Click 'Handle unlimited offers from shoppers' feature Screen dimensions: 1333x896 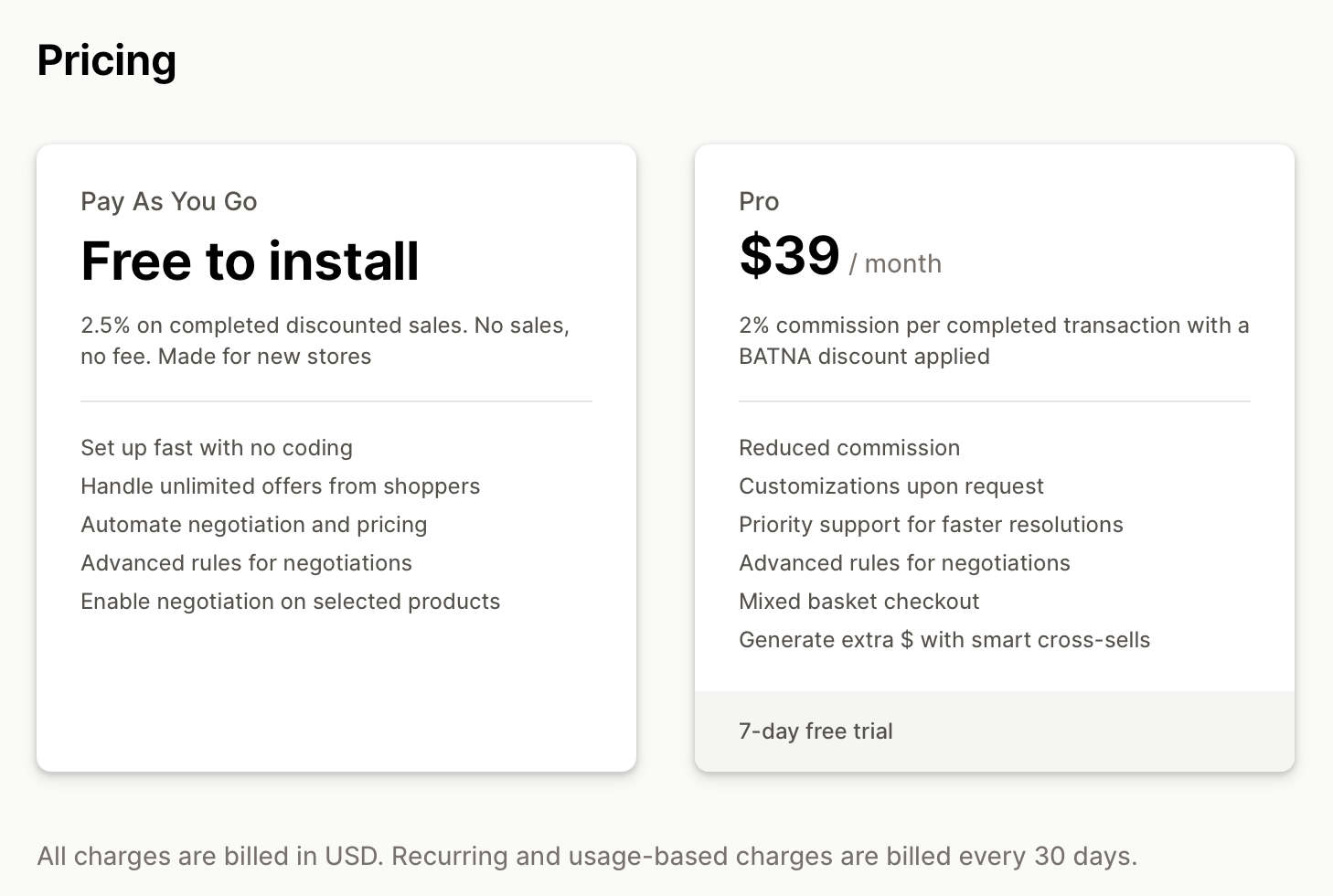click(280, 486)
